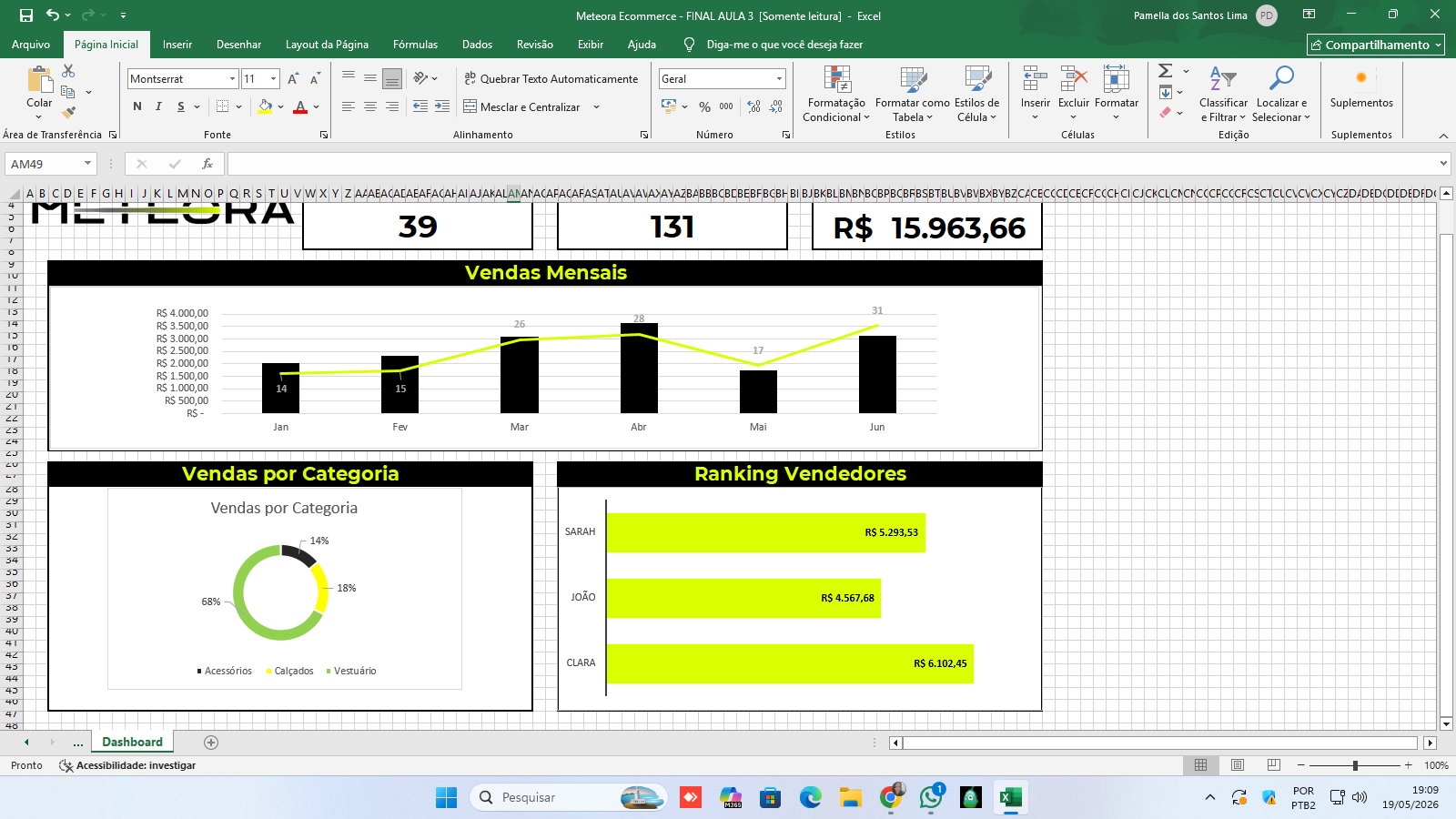Increase decimal places
The width and height of the screenshot is (1456, 819).
click(x=753, y=106)
